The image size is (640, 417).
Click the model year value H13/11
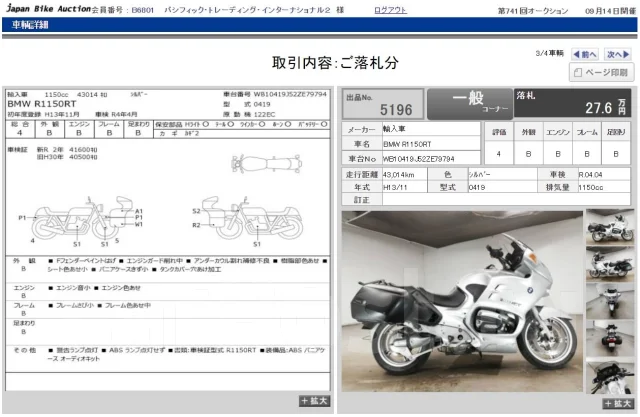[x=404, y=187]
